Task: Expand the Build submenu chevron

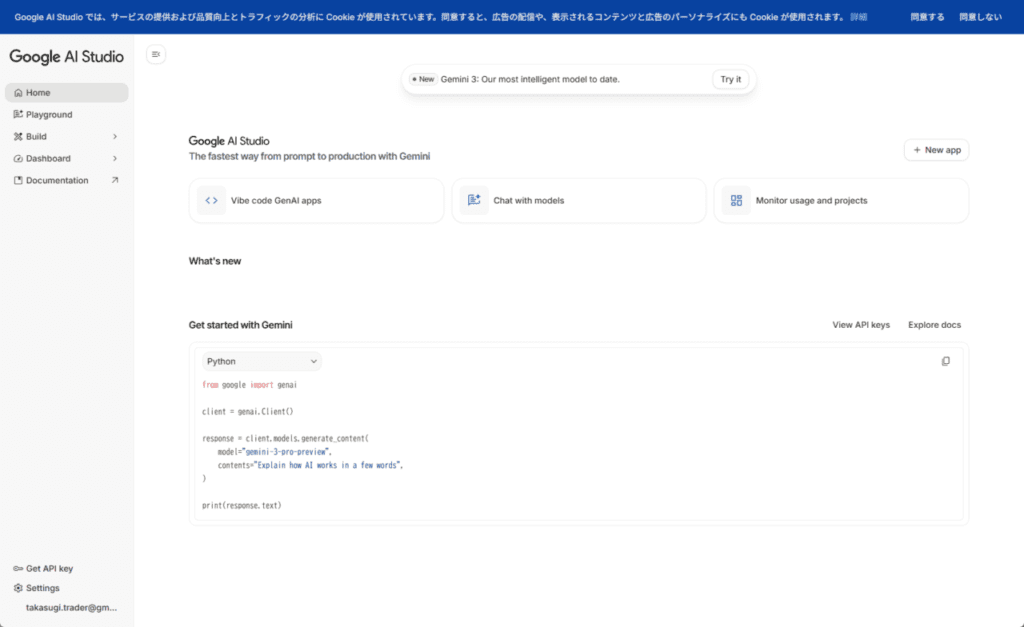Action: [x=114, y=137]
